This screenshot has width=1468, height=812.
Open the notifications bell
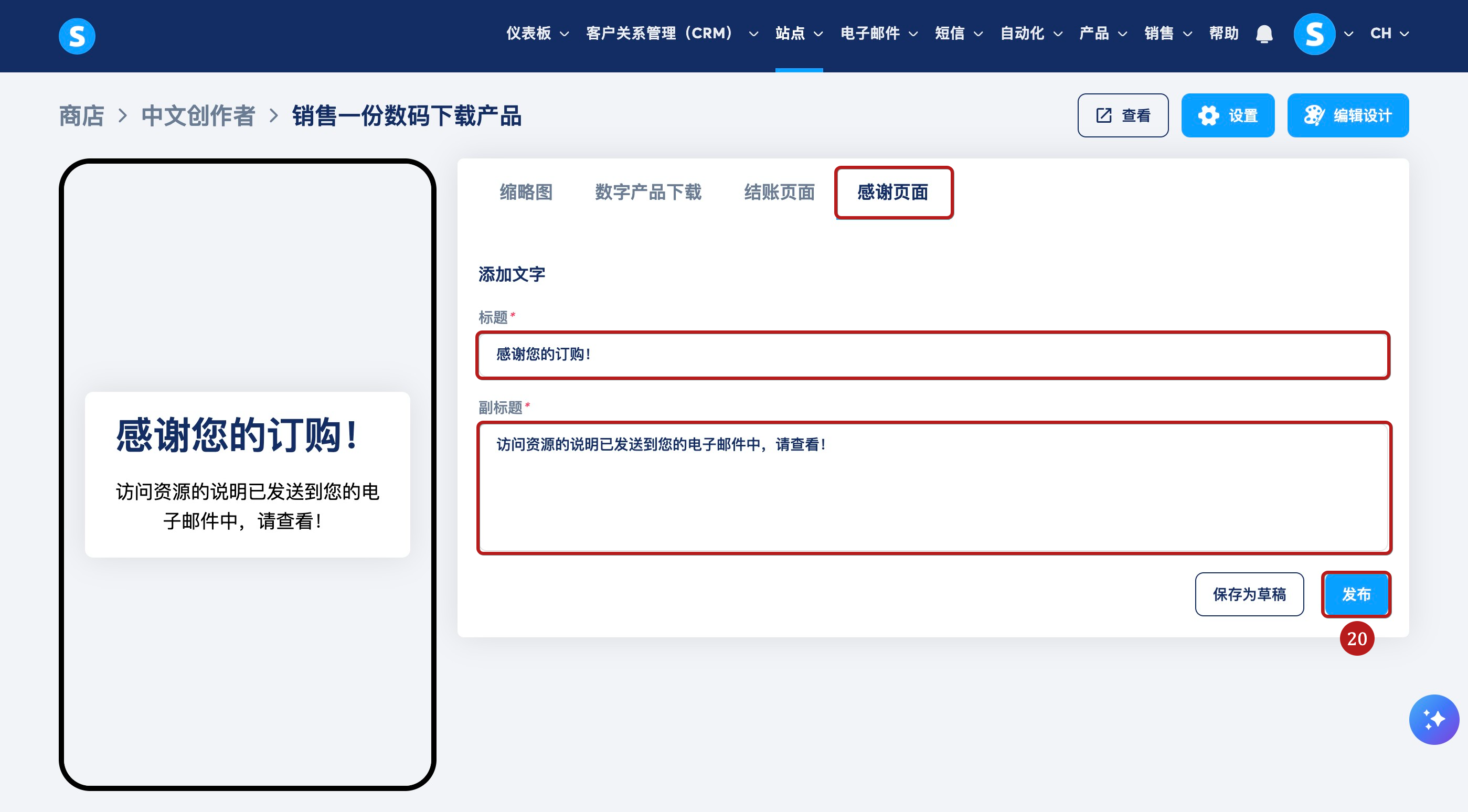[1264, 34]
